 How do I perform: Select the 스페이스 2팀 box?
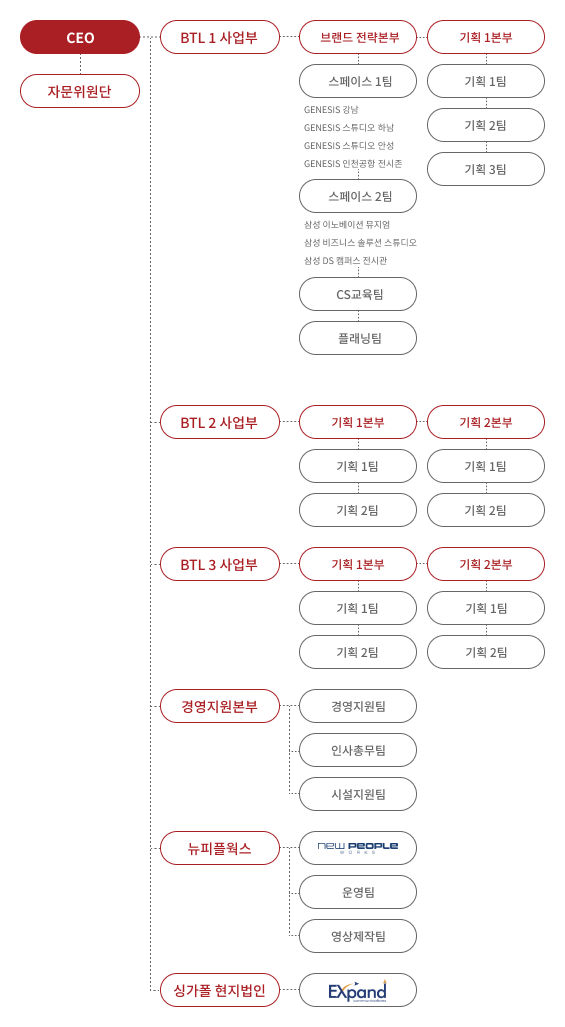[357, 196]
